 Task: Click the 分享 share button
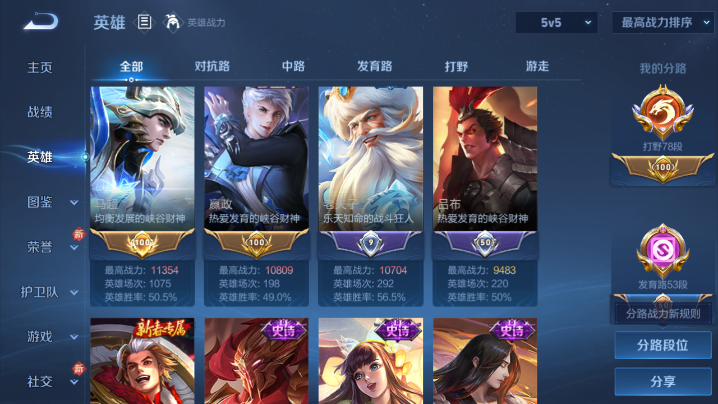[x=663, y=381]
